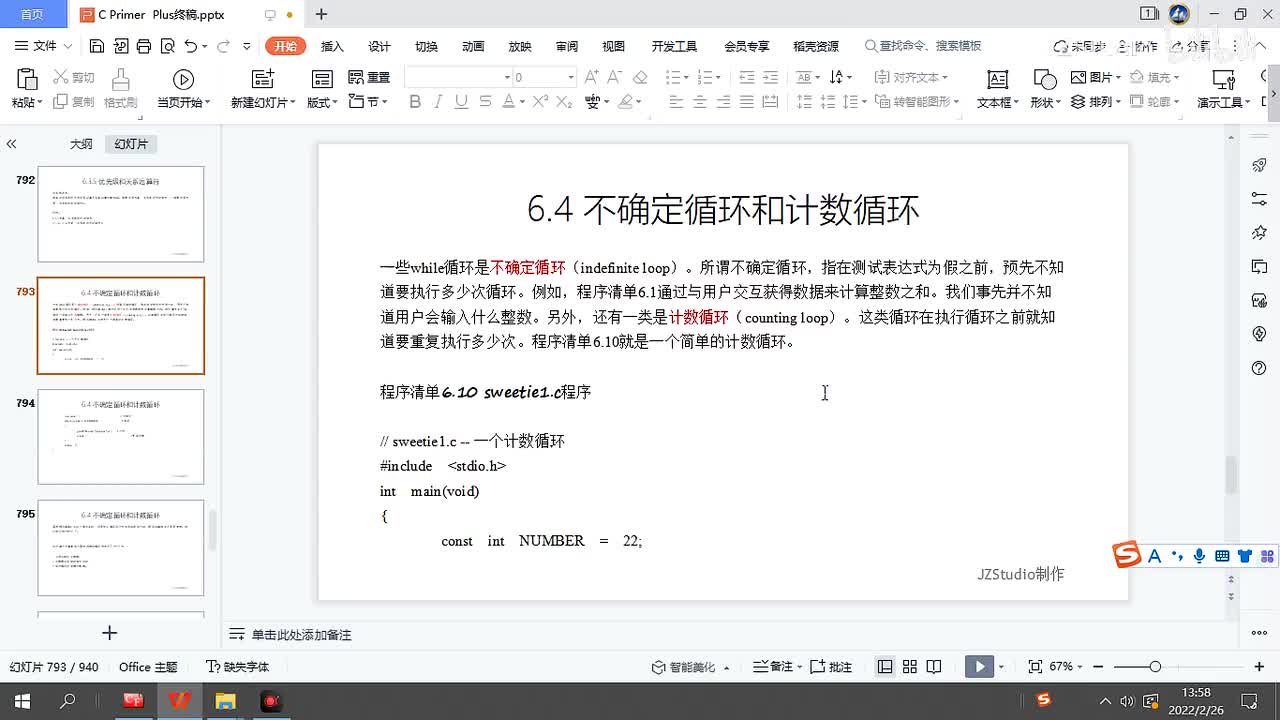Click the Presentation Tools (演示工具) icon
Viewport: 1280px width, 720px height.
(1224, 80)
